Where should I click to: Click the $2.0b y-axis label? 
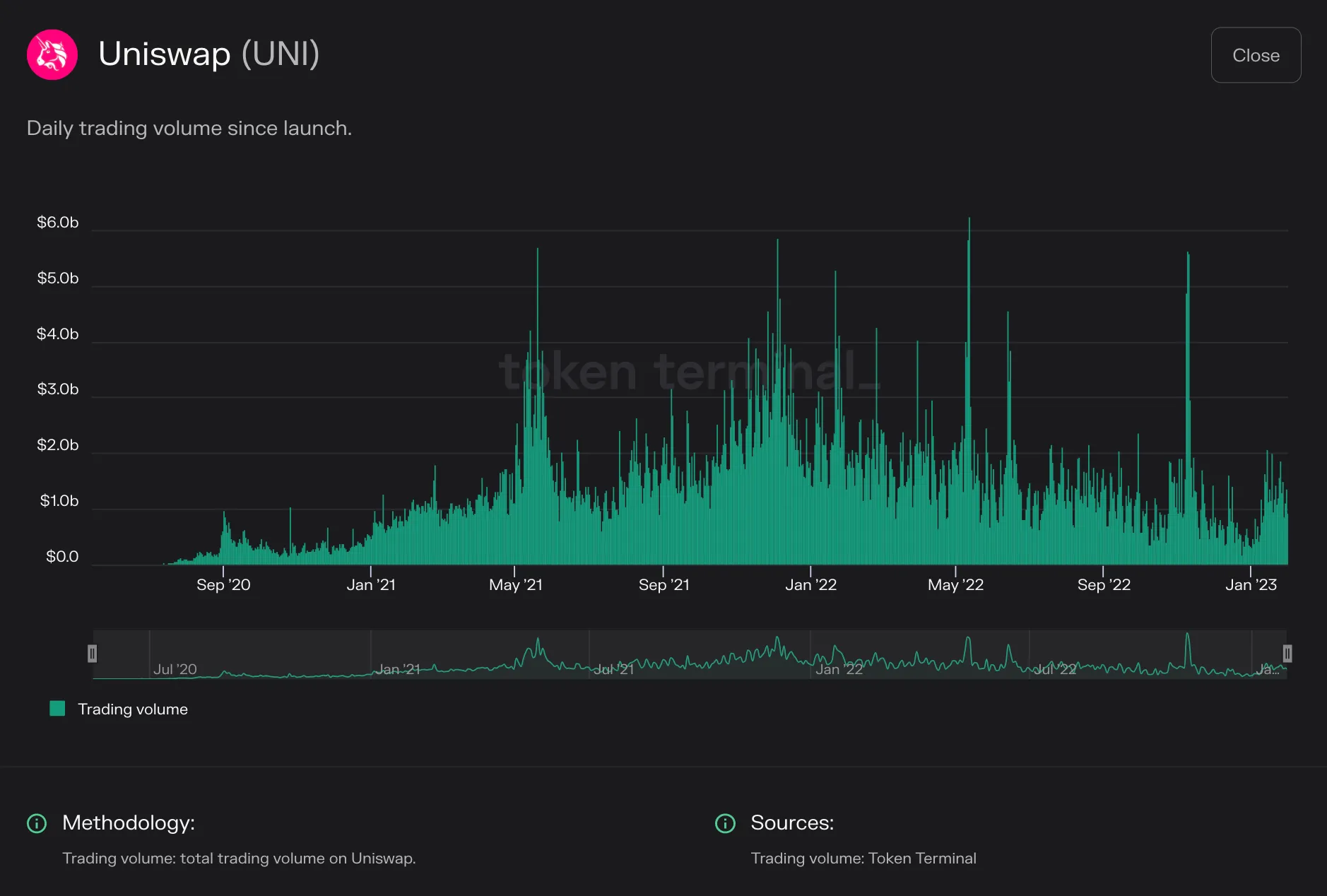[58, 445]
